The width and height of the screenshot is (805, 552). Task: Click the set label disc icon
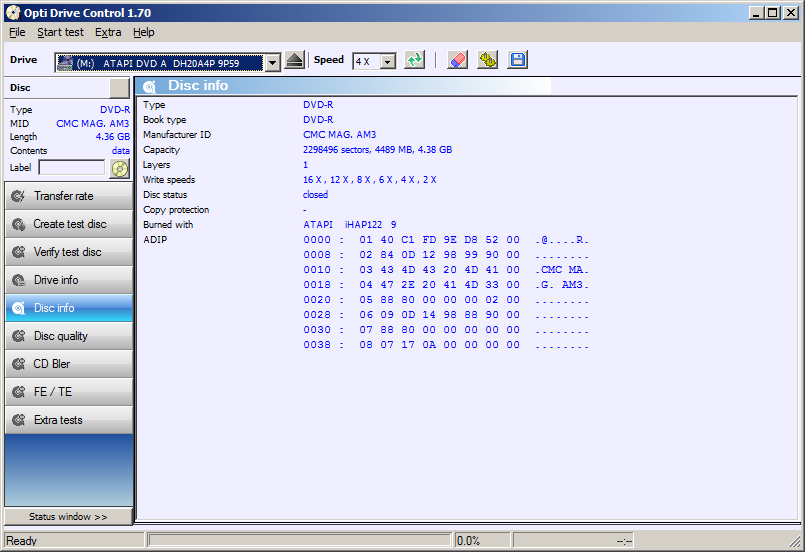tap(120, 168)
